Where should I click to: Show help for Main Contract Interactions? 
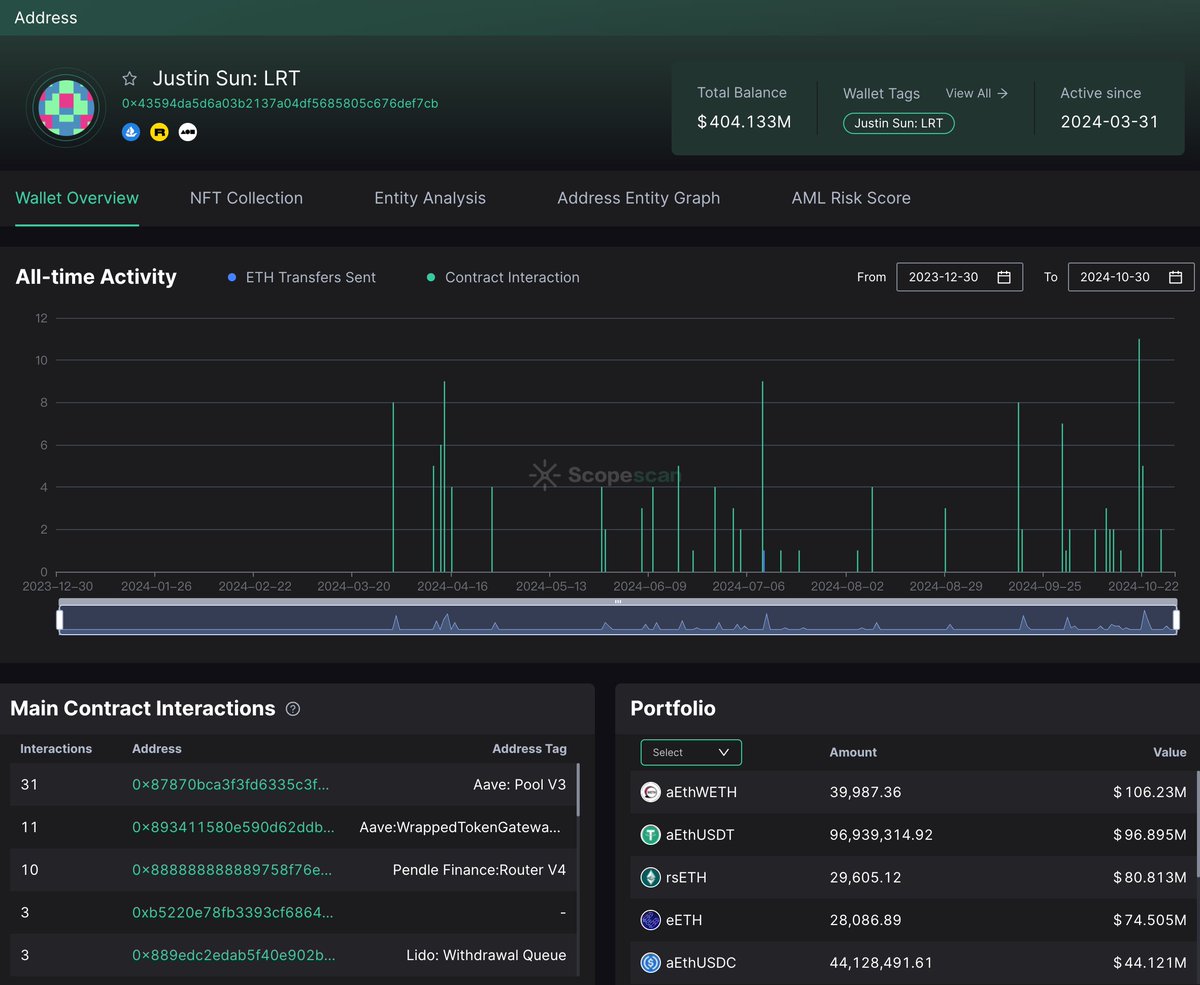coord(293,709)
